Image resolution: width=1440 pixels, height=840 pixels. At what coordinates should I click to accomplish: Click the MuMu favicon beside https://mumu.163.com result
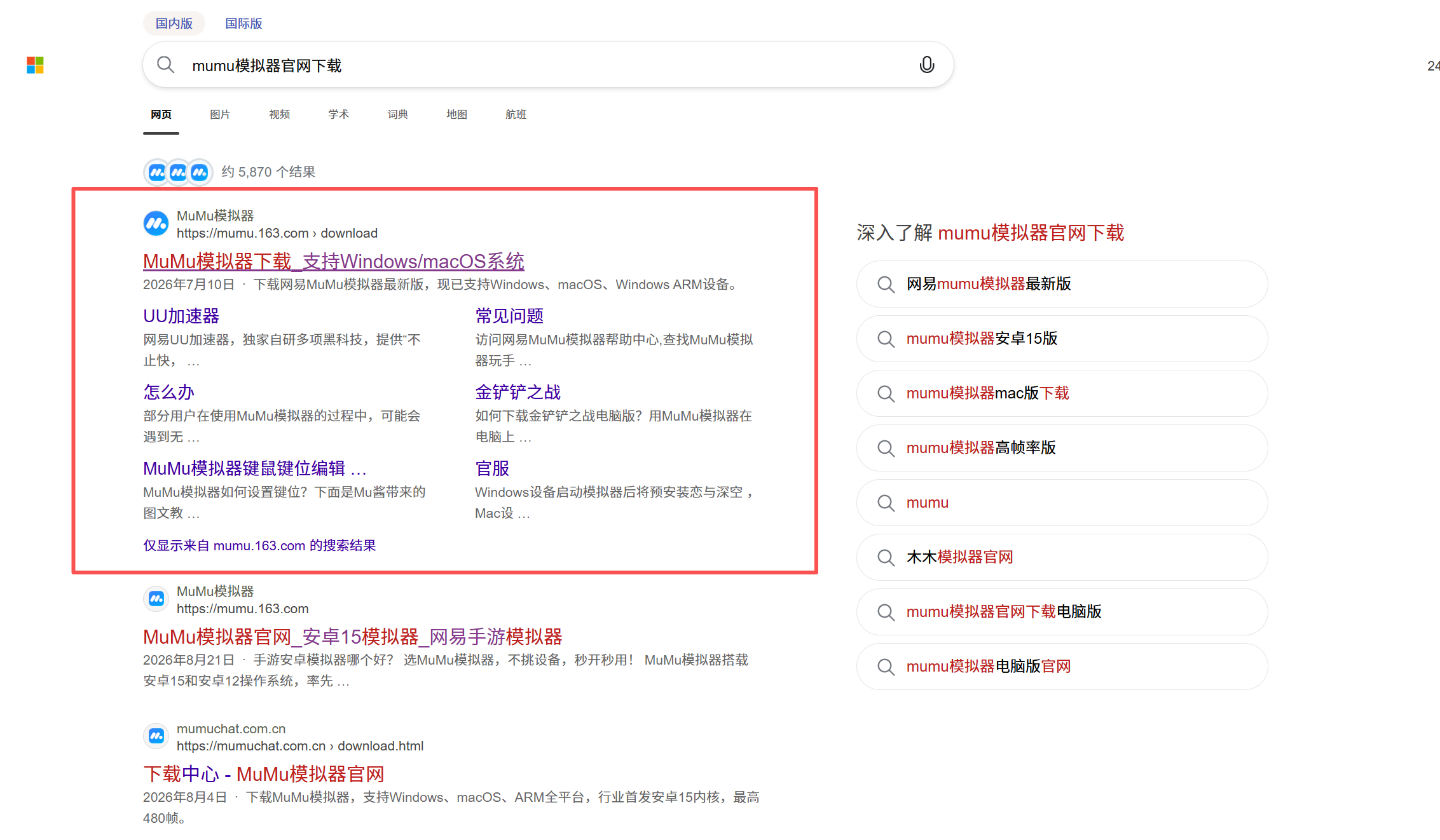coord(156,599)
